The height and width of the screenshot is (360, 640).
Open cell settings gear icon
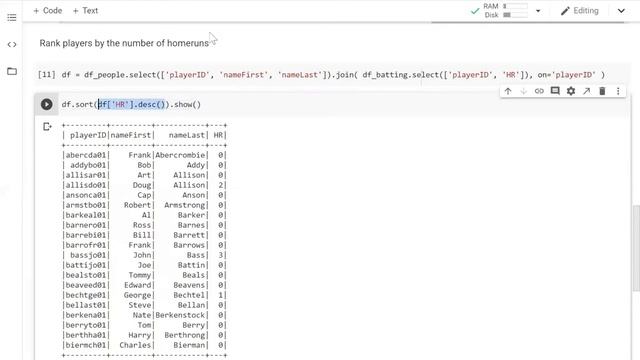(571, 91)
